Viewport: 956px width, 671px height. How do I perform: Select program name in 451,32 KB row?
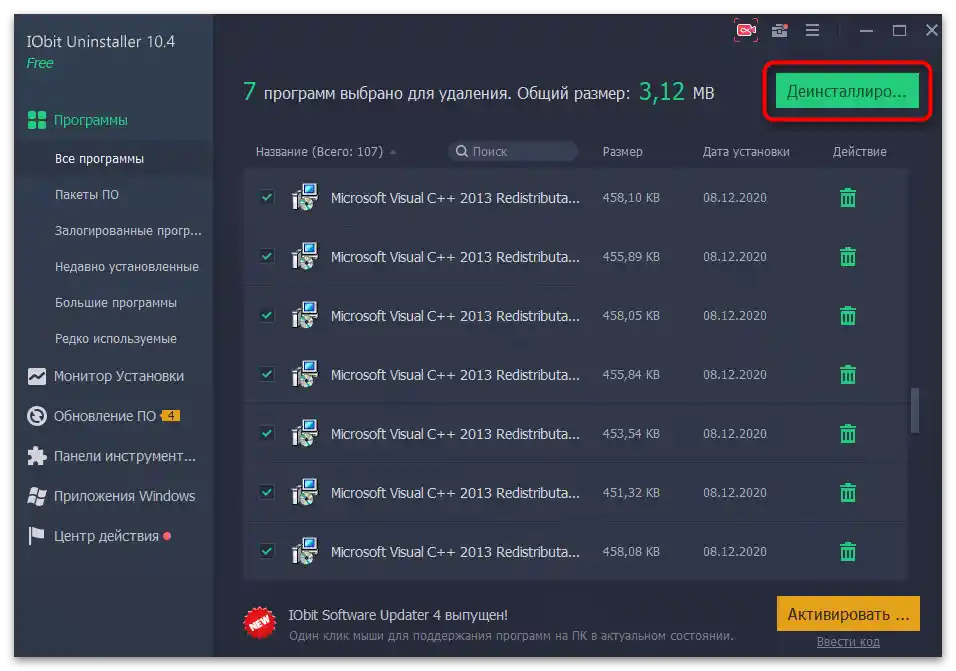click(x=455, y=492)
